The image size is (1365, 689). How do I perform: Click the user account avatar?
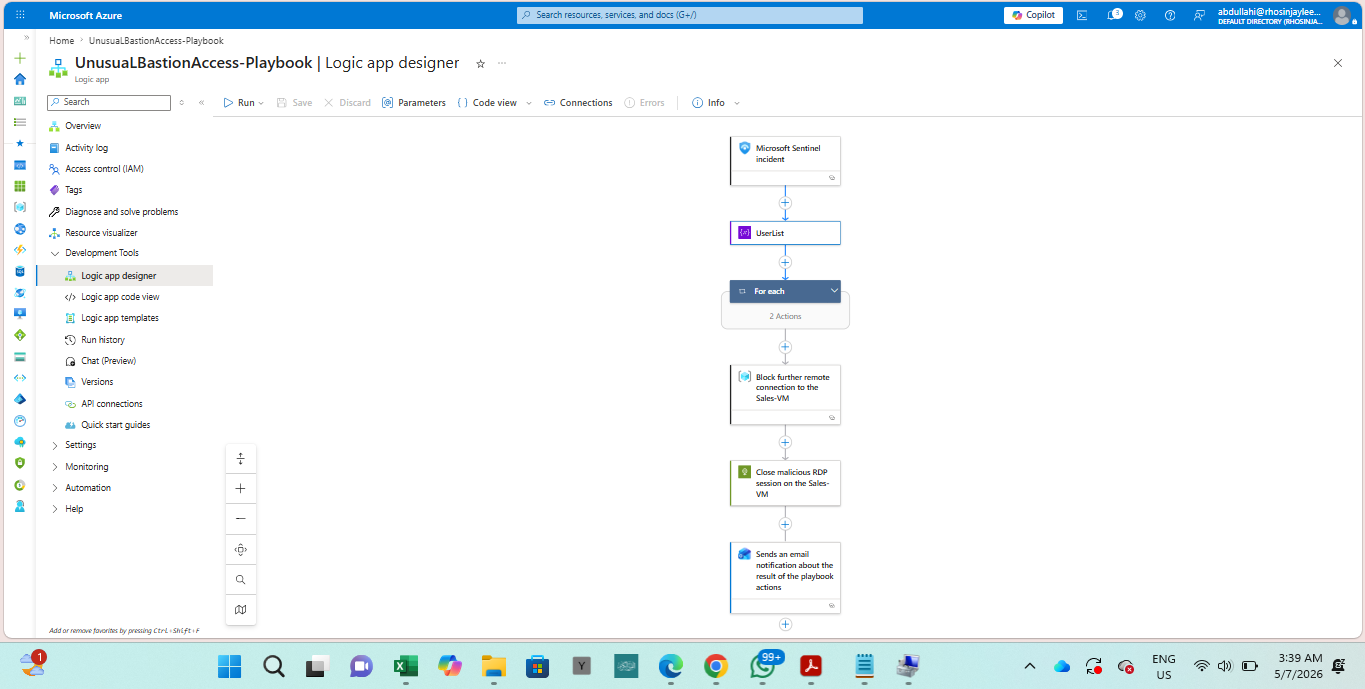(1342, 15)
